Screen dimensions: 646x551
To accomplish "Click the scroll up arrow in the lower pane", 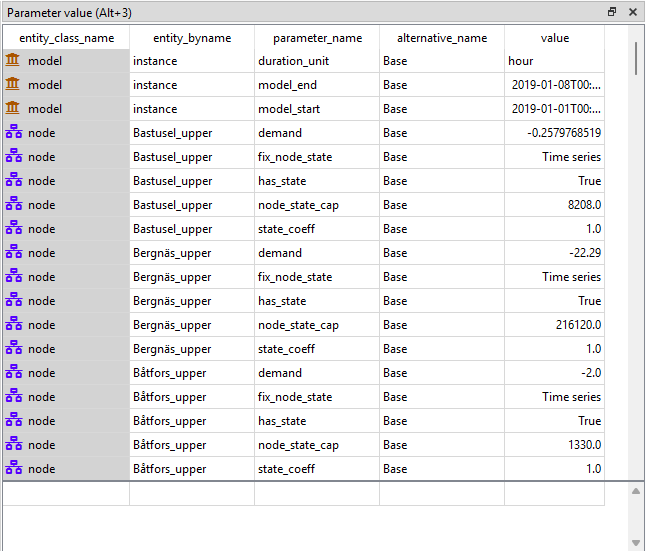I will (636, 491).
